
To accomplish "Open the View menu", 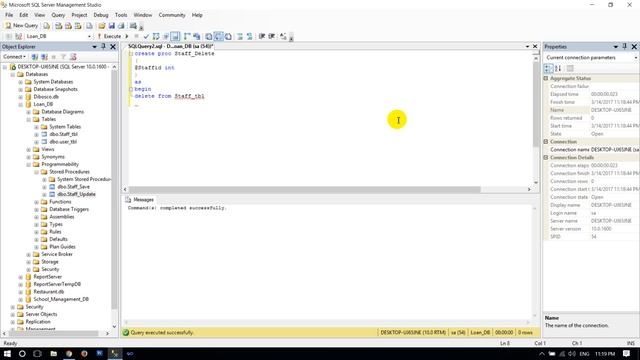I will [40, 15].
